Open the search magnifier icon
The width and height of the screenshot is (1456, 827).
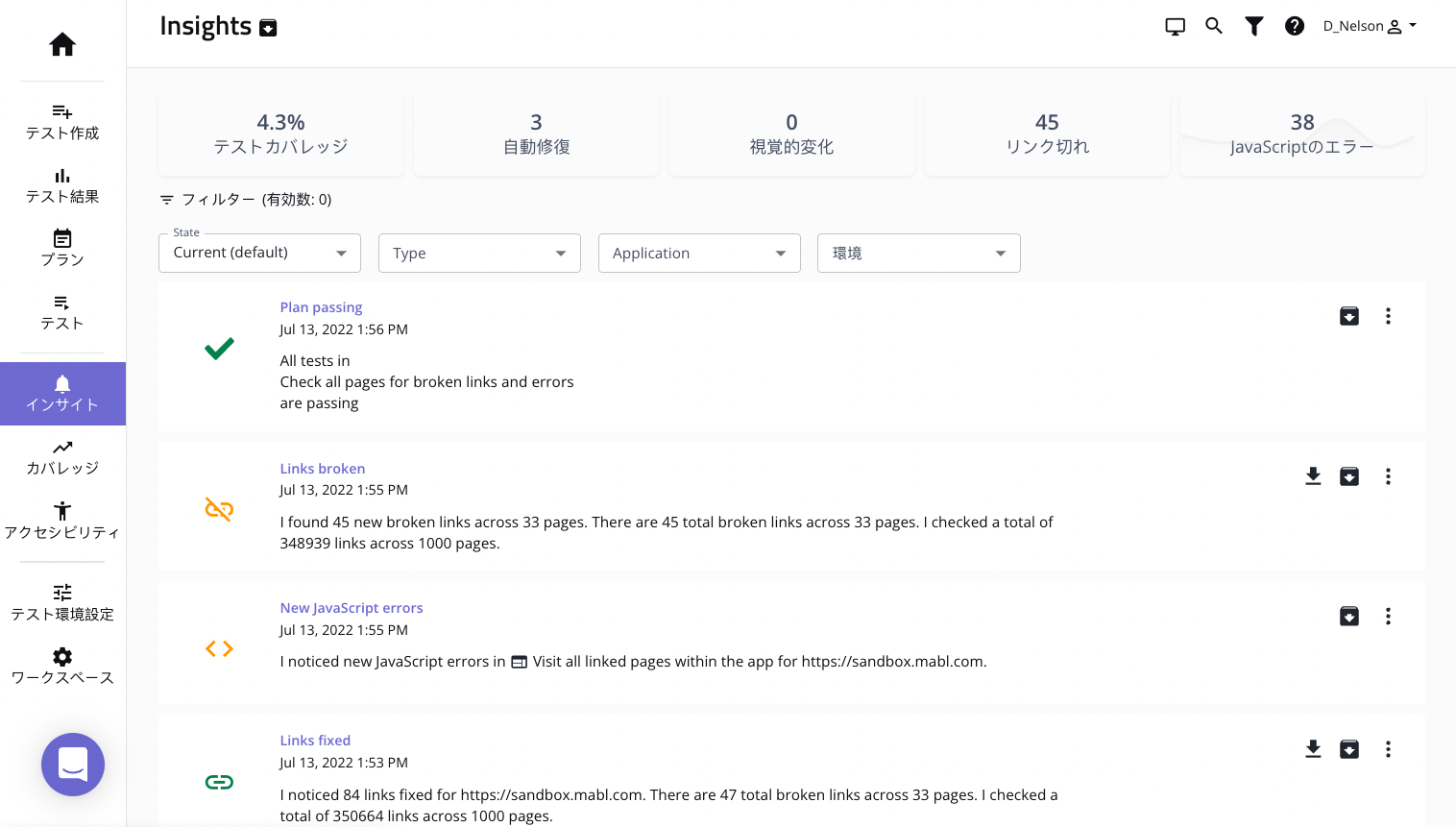(1214, 26)
